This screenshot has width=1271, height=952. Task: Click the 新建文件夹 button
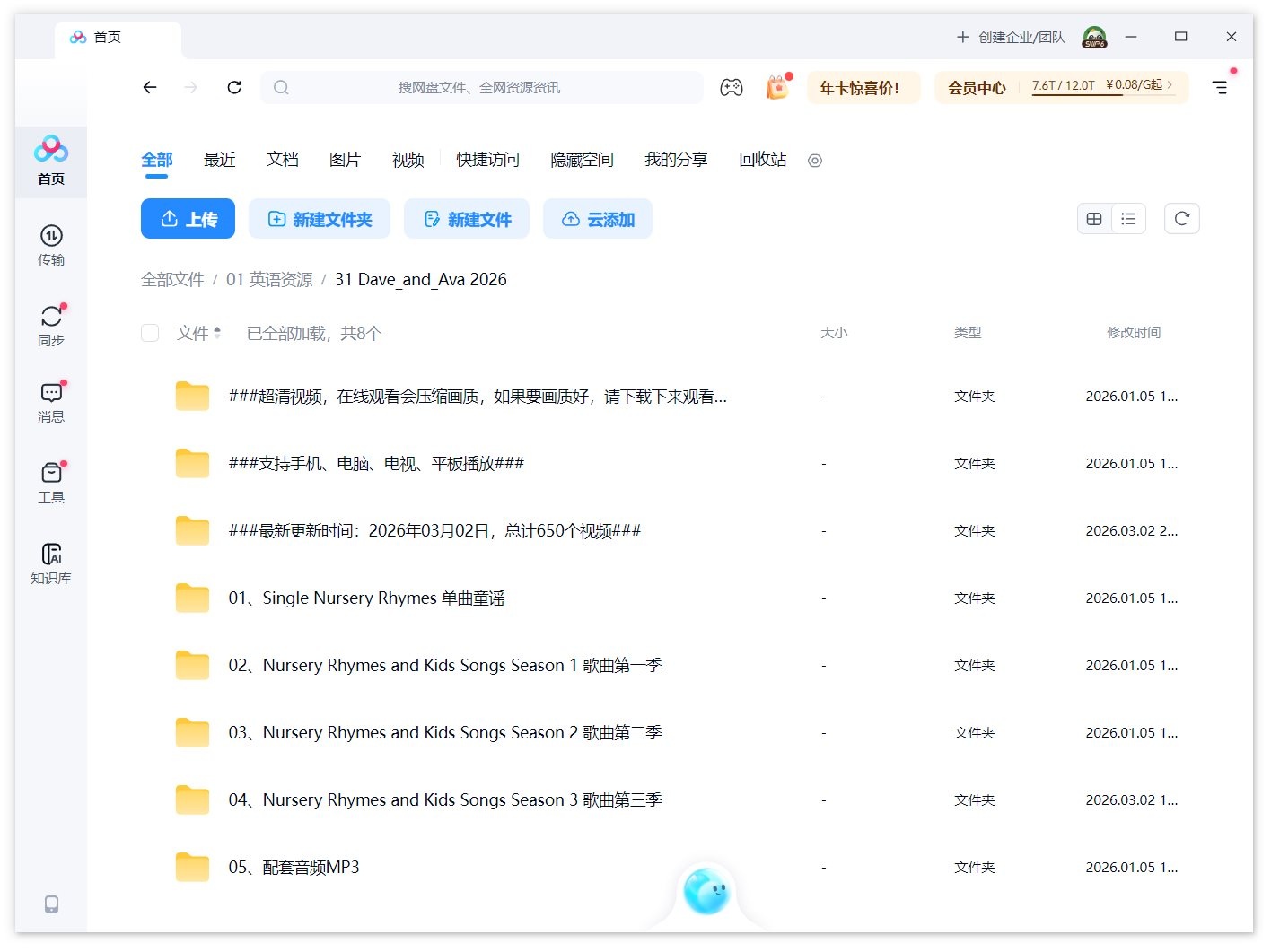[320, 218]
